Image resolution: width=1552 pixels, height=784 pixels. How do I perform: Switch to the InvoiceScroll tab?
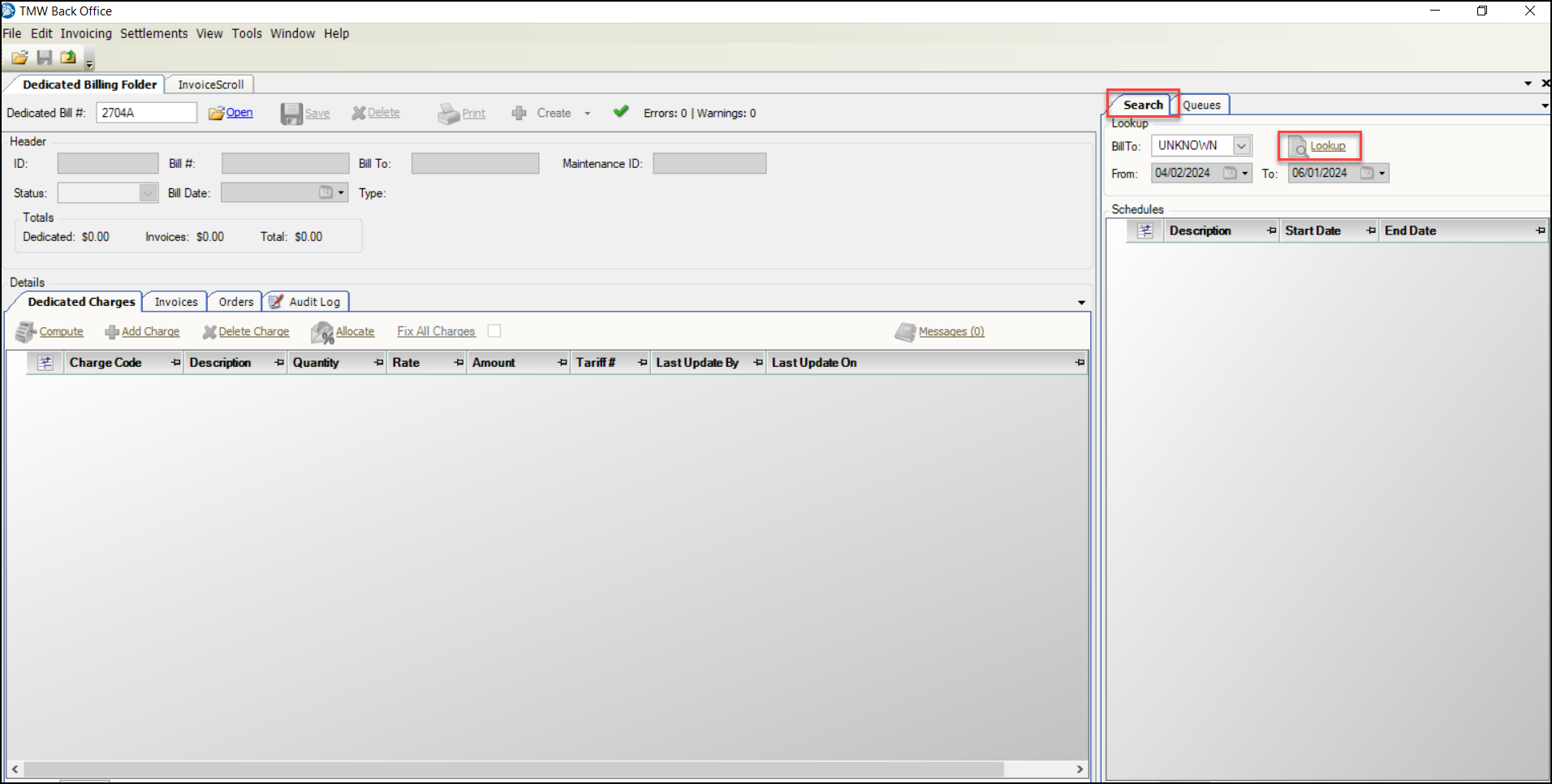(211, 84)
